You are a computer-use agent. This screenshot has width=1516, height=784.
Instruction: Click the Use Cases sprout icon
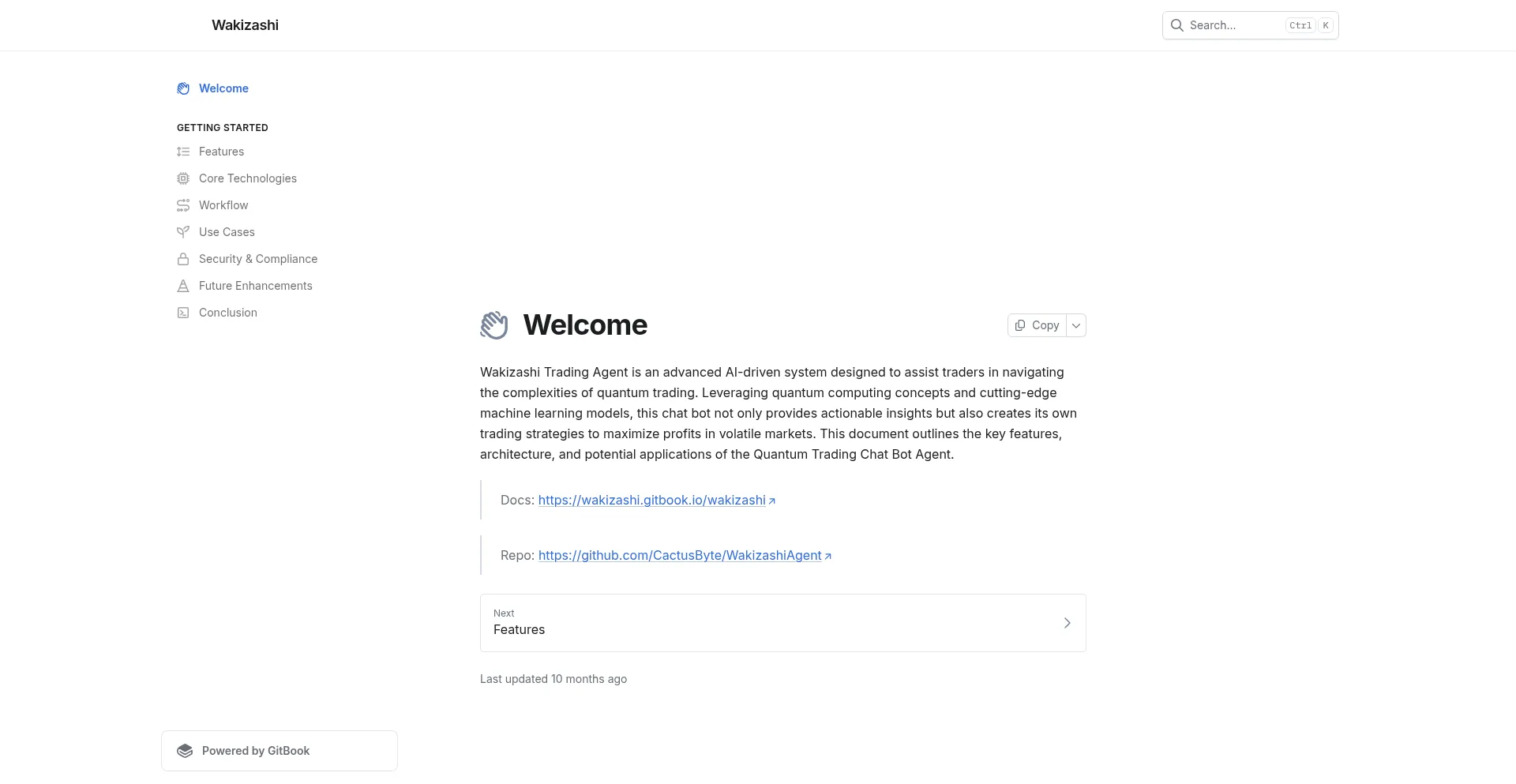click(183, 232)
